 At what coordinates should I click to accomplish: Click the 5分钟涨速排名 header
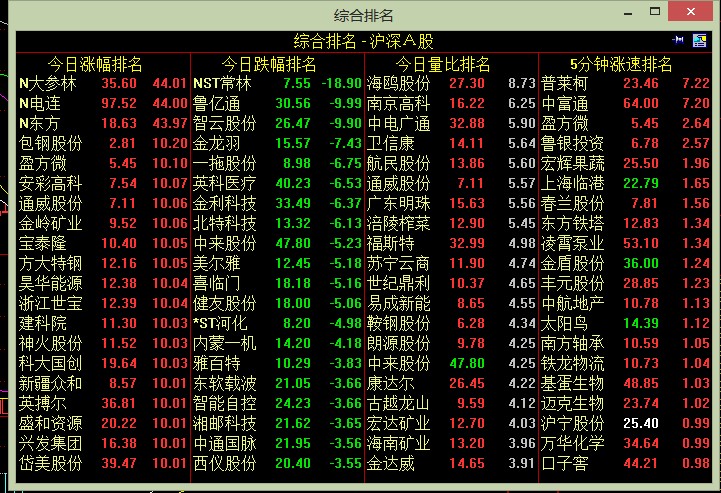(x=620, y=64)
